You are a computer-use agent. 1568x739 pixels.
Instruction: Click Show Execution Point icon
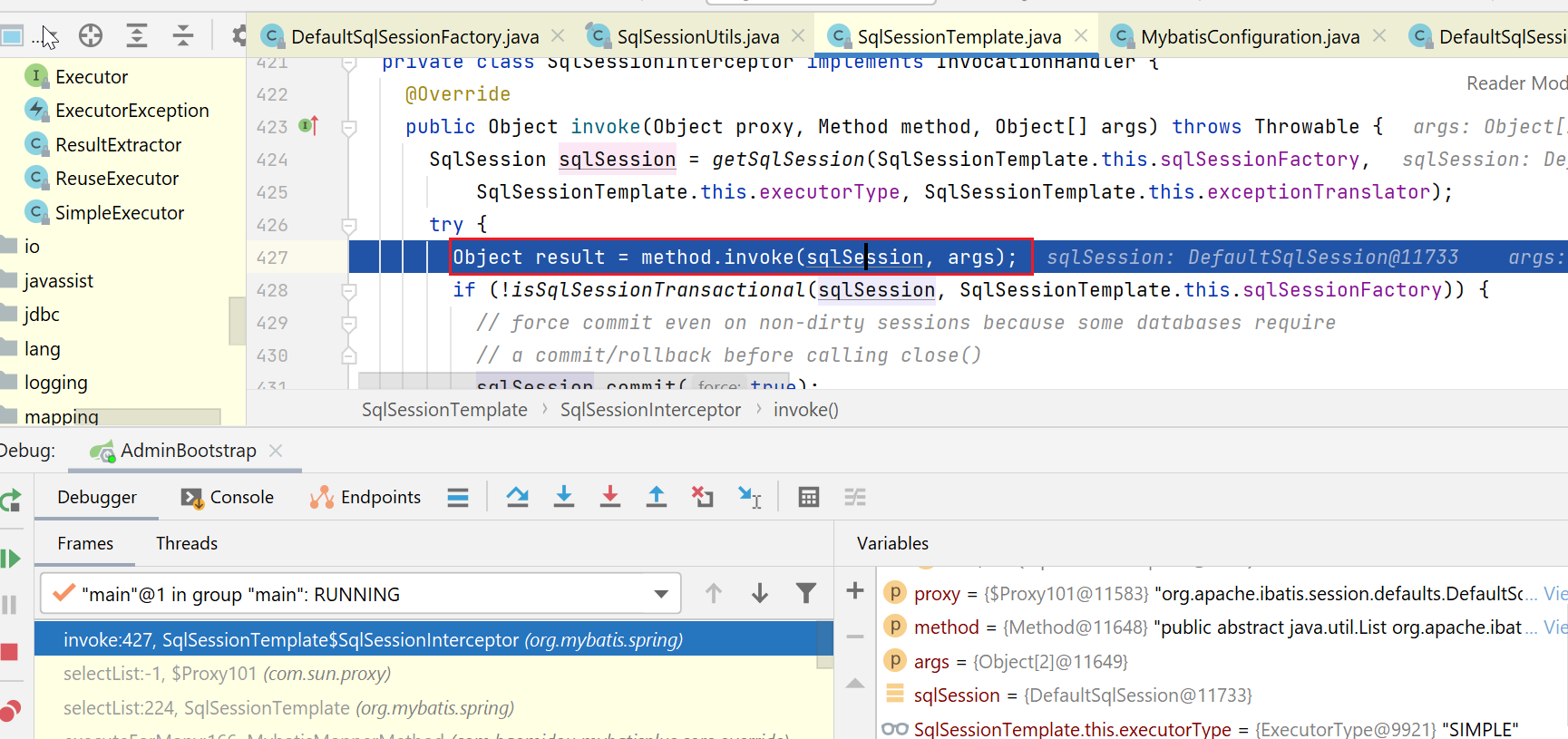click(x=458, y=497)
